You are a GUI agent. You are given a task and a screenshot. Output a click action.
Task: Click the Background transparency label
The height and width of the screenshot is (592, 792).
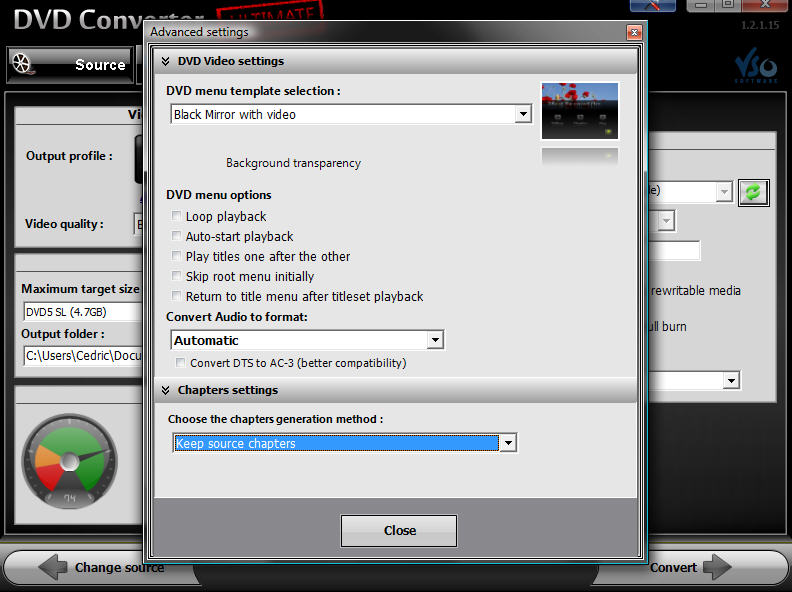(x=293, y=163)
